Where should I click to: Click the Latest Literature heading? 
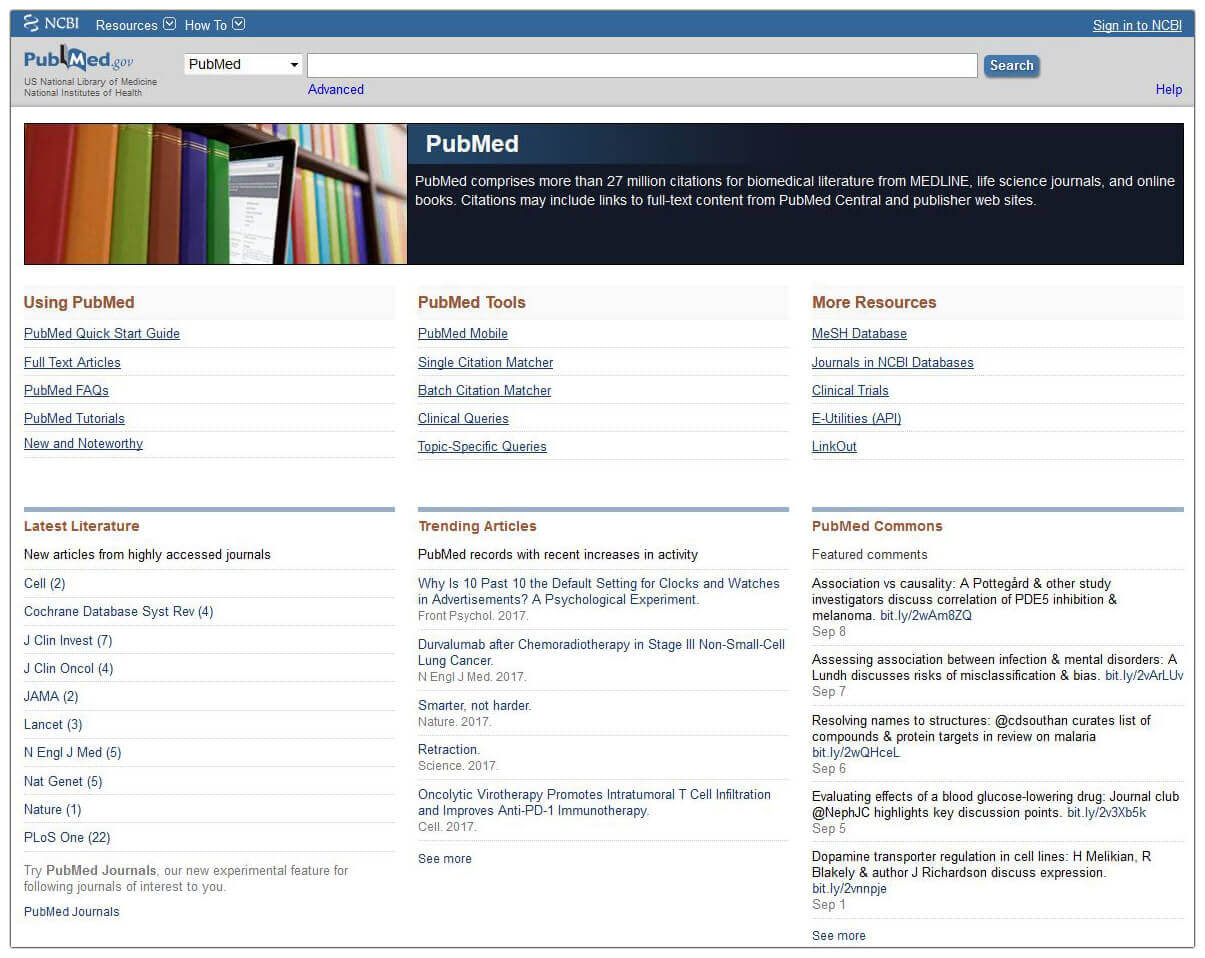coord(82,526)
